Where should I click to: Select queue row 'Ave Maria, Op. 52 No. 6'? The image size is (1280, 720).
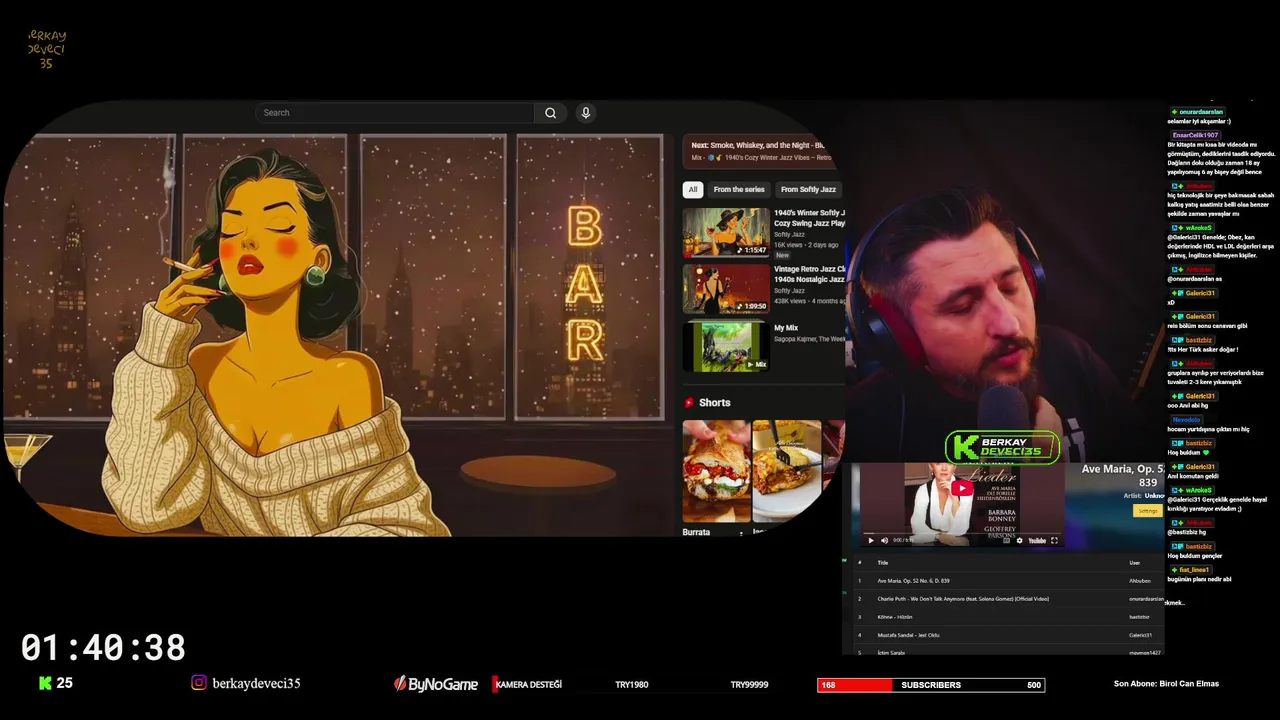(x=1008, y=581)
